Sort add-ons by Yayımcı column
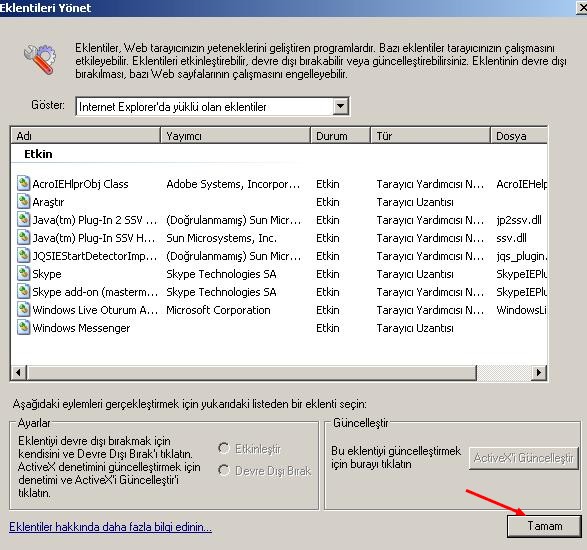 (x=235, y=136)
